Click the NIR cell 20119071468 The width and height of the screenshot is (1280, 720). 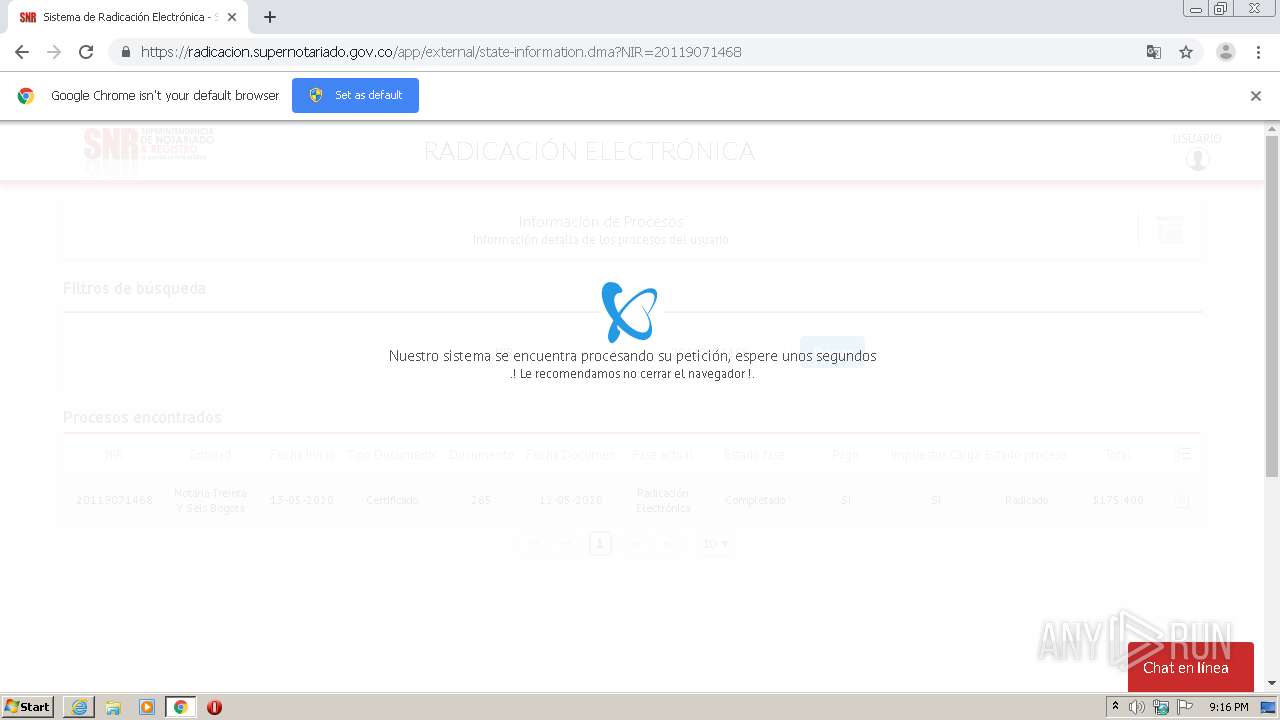114,500
